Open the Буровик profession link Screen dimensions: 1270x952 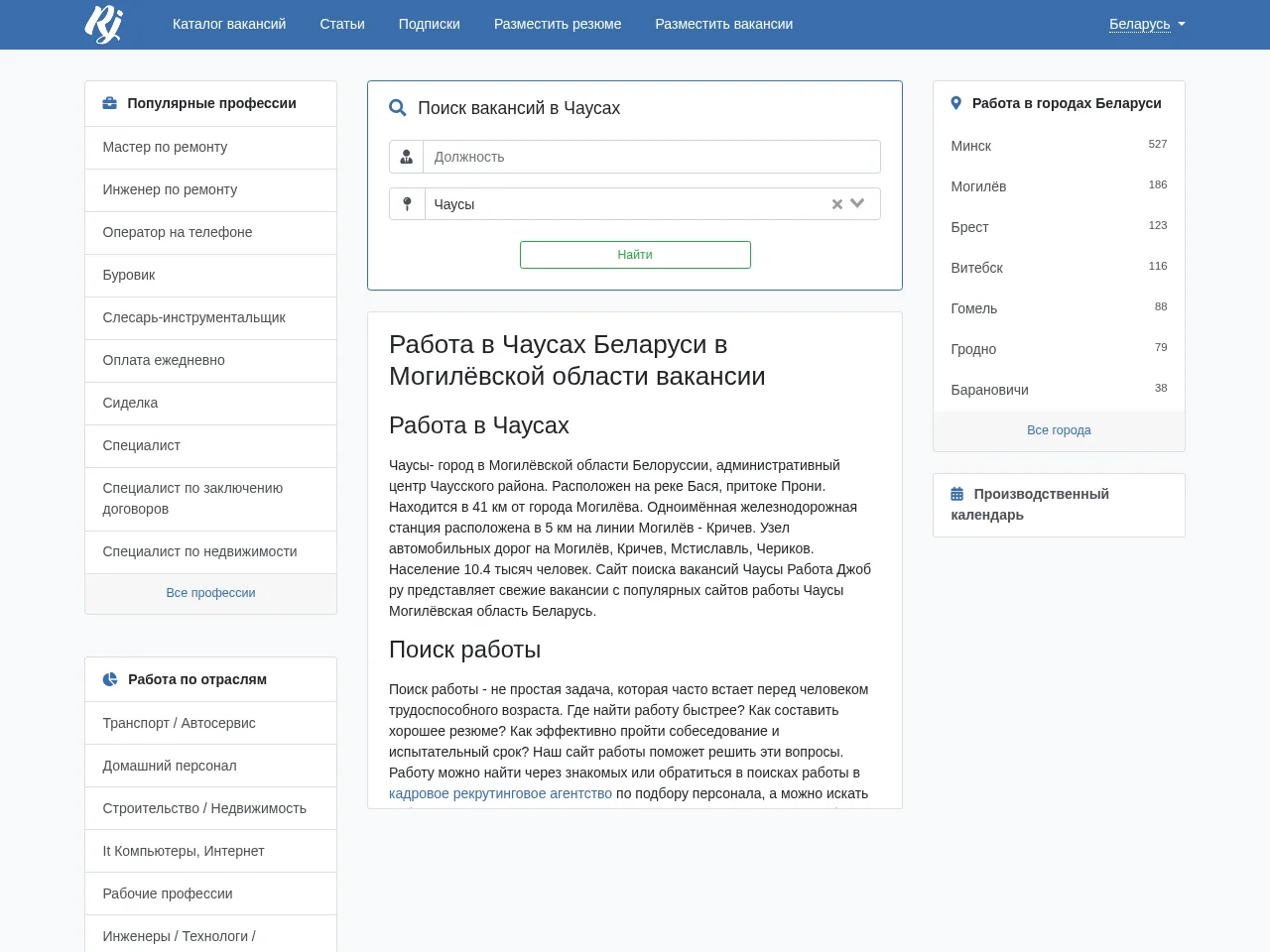(x=210, y=275)
